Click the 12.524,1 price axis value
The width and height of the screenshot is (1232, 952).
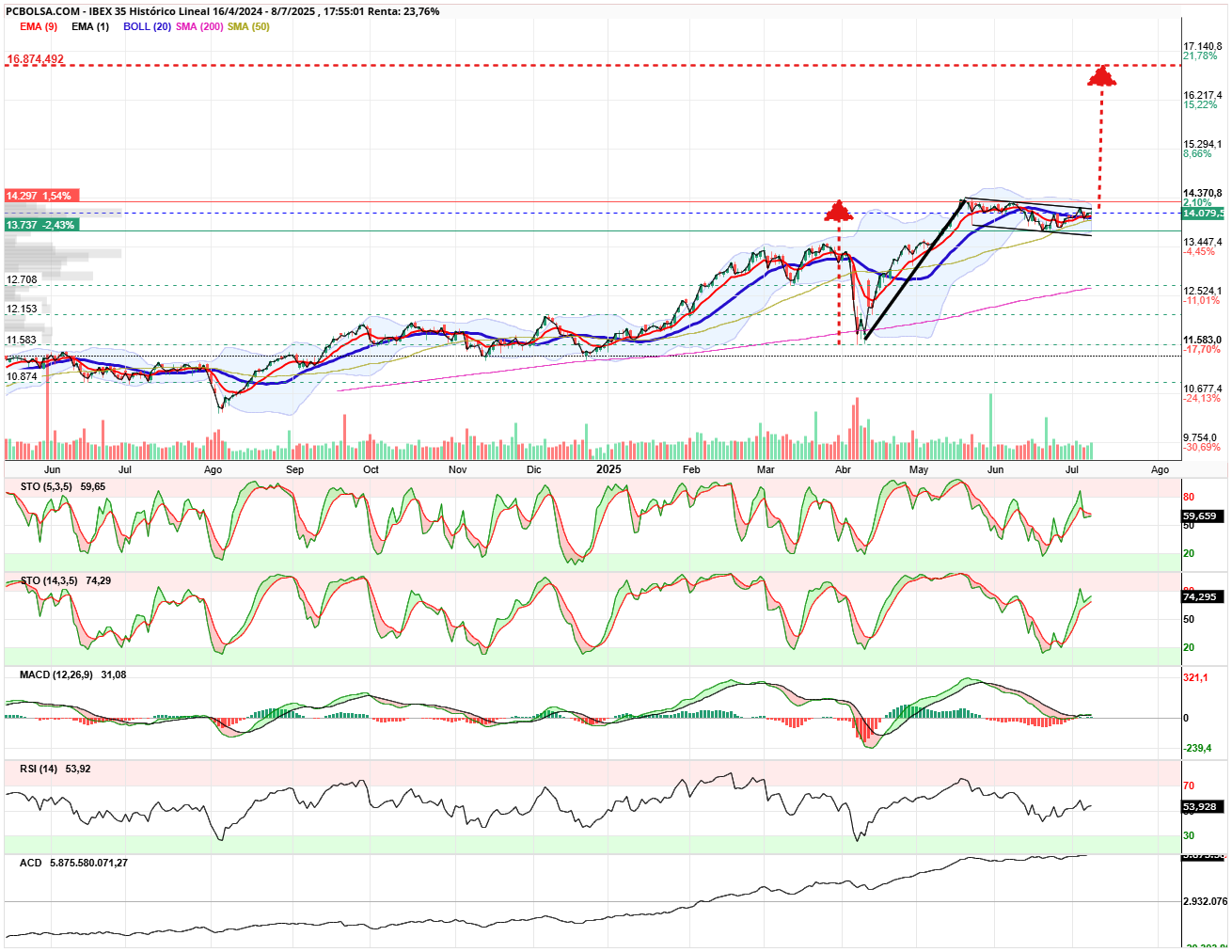coord(1203,291)
